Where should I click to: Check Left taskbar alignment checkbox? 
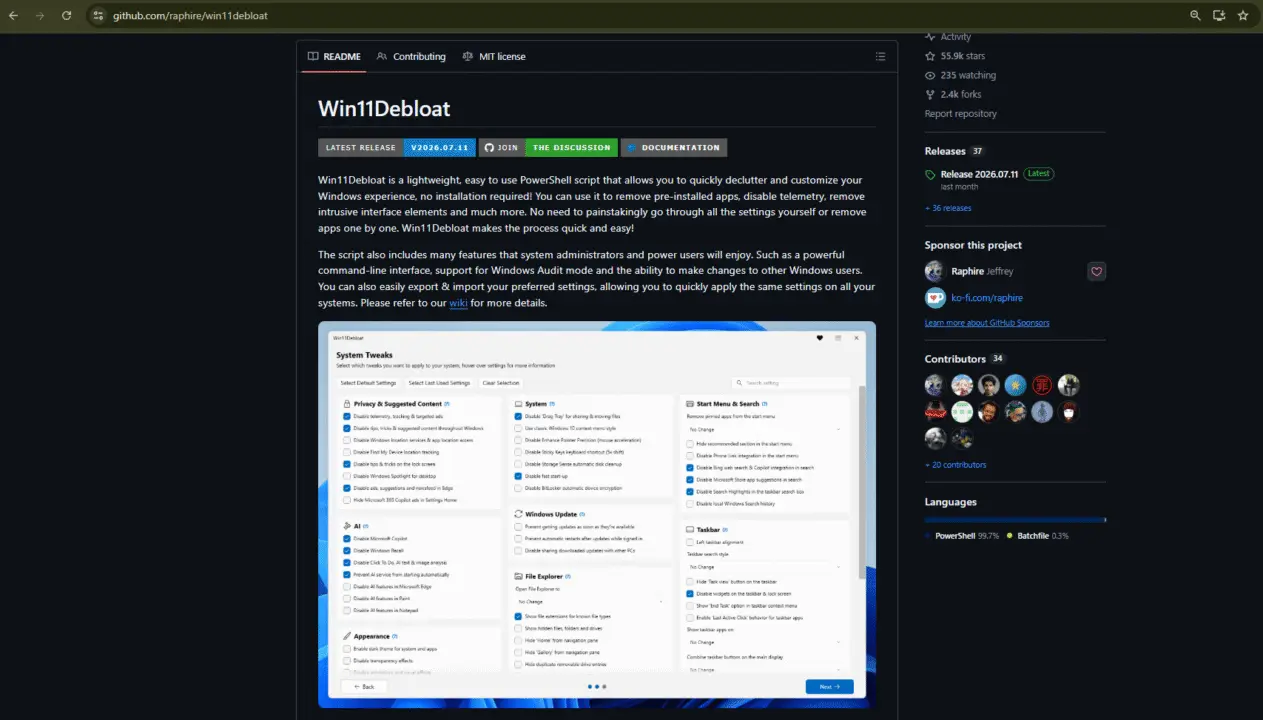[x=690, y=542]
